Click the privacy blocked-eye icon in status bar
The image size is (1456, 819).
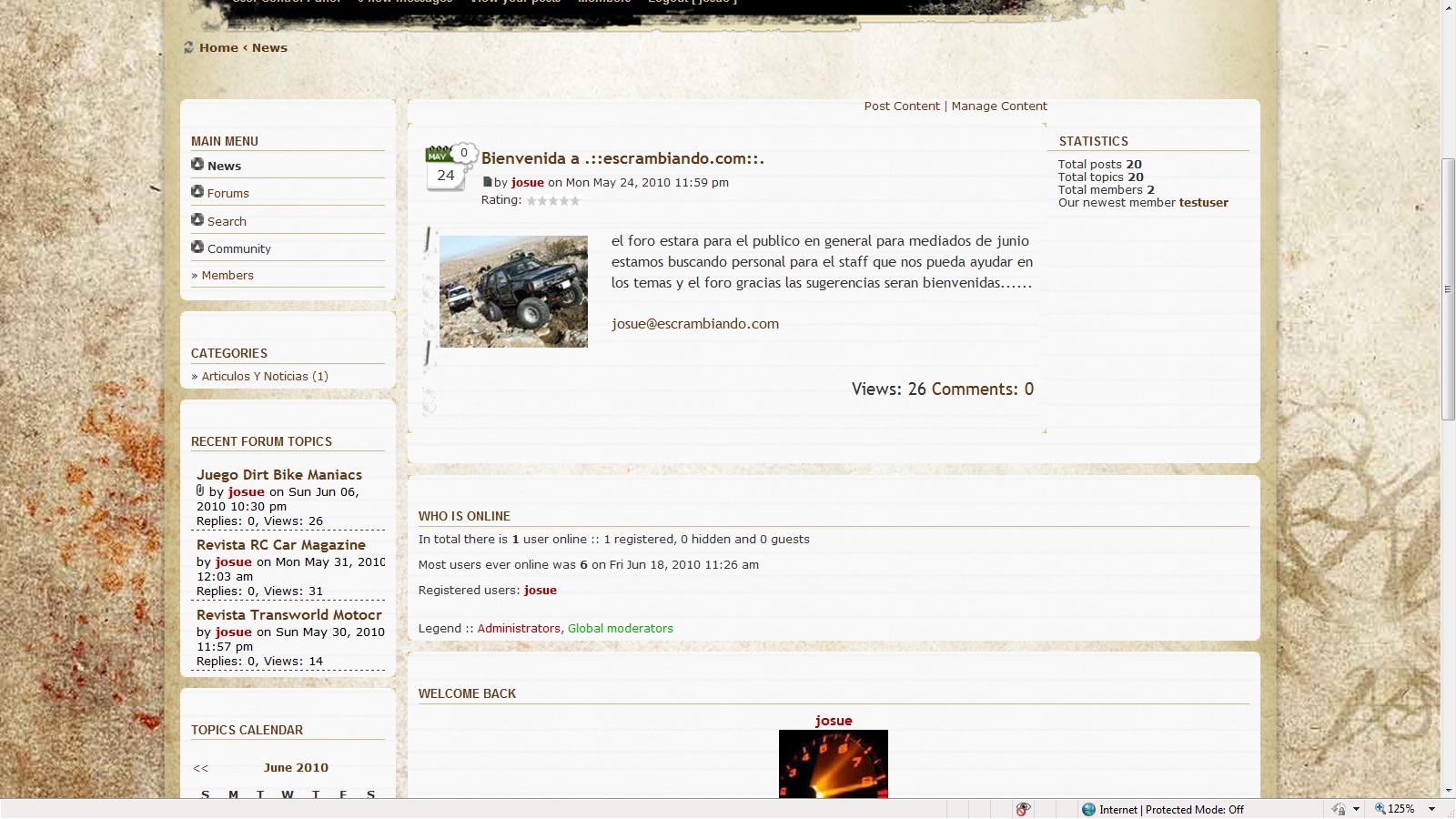1024,809
